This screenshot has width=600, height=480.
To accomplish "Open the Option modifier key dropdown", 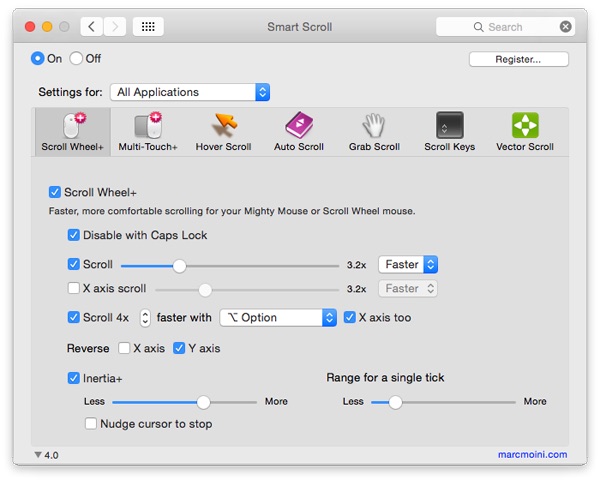I will pos(278,317).
